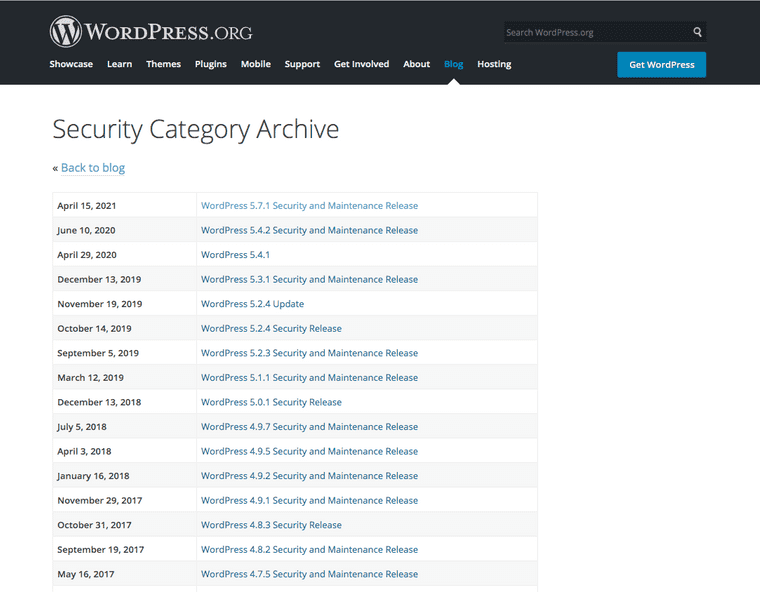Open WordPress 5.7.1 Security and Maintenance Release
760x592 pixels.
pyautogui.click(x=309, y=206)
